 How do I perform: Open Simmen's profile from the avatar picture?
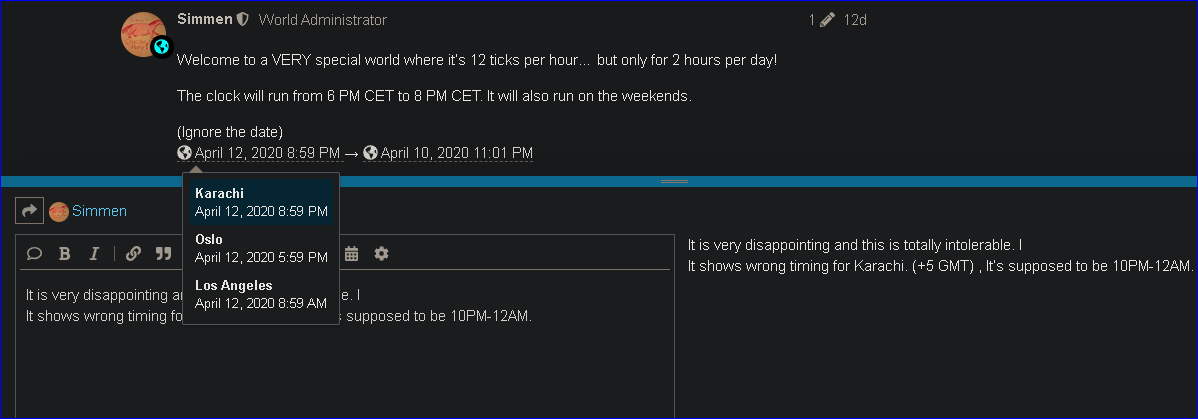click(144, 34)
